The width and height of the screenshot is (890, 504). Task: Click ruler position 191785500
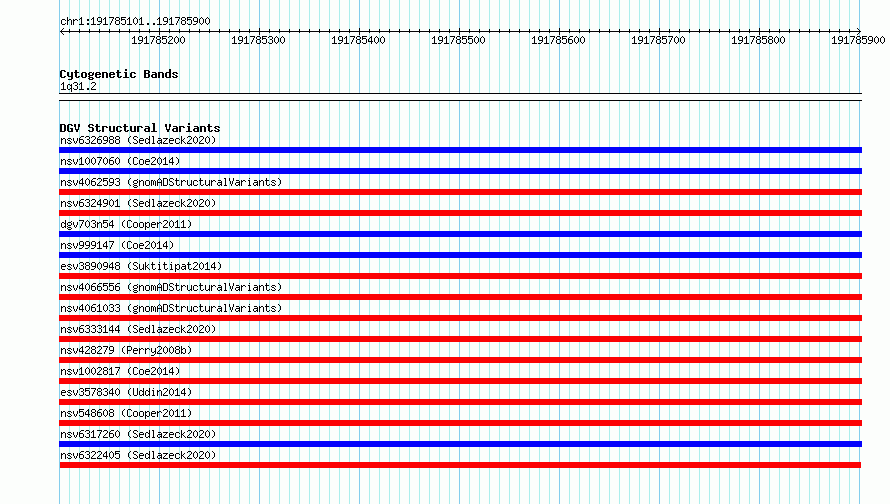(458, 40)
